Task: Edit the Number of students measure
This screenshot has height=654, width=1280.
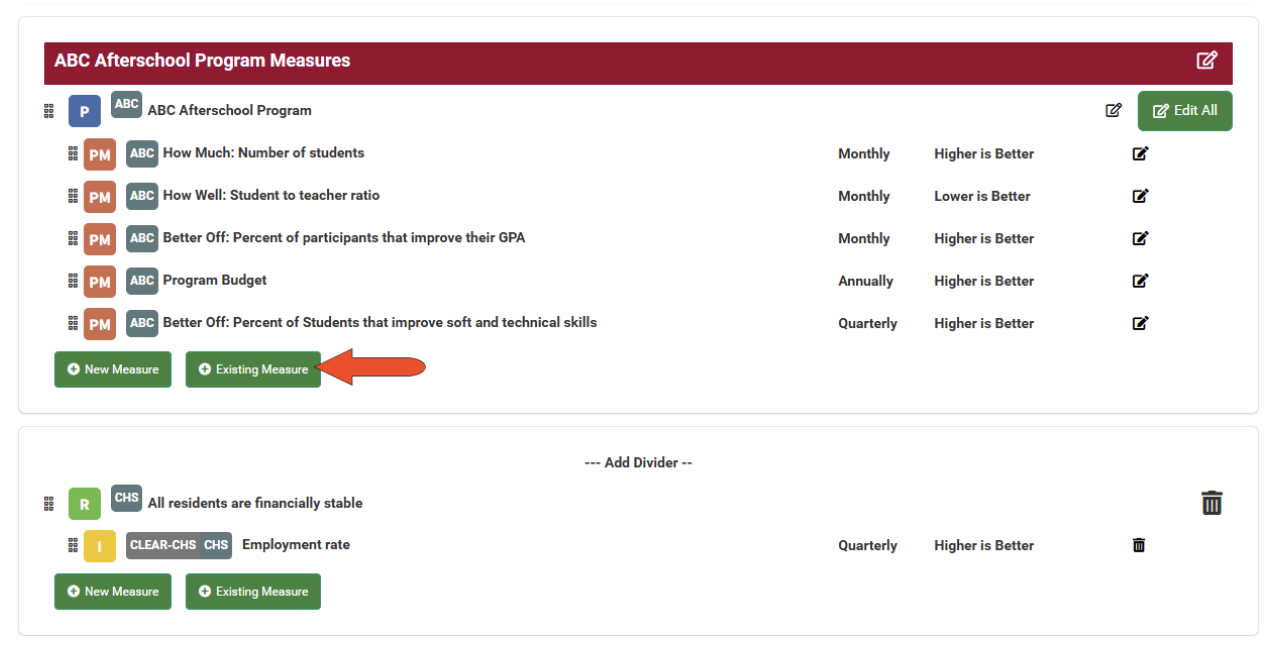Action: [x=1139, y=154]
